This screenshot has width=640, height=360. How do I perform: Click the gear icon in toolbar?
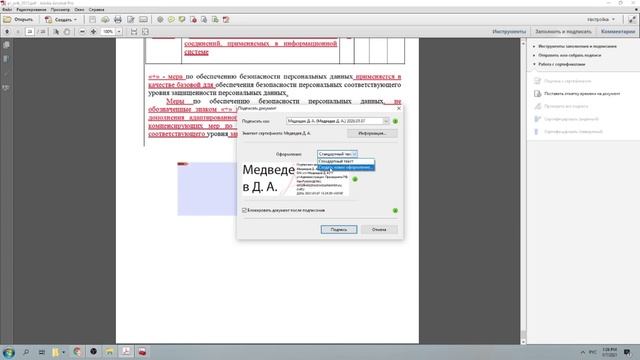(160, 20)
